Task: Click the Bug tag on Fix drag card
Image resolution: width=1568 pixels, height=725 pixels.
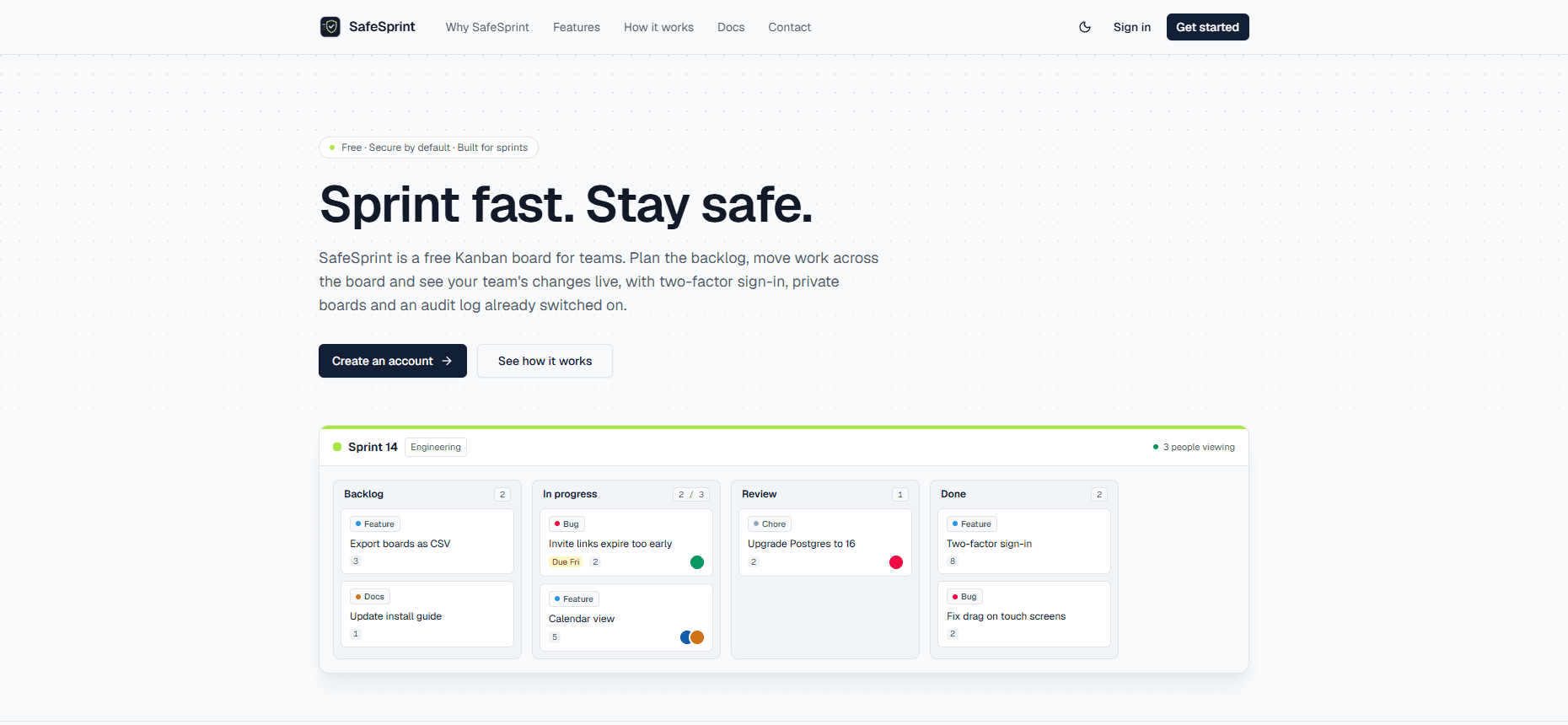Action: [964, 597]
